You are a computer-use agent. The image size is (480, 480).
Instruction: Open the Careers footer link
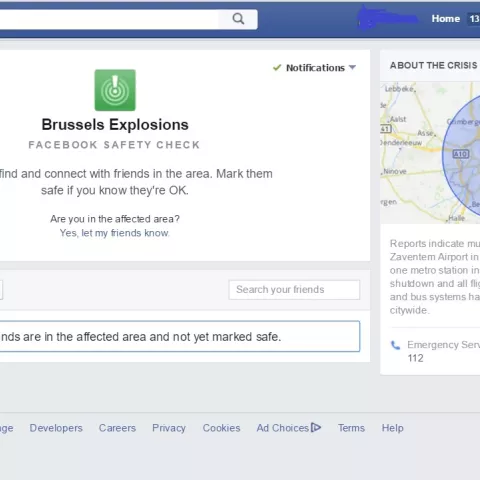(117, 428)
